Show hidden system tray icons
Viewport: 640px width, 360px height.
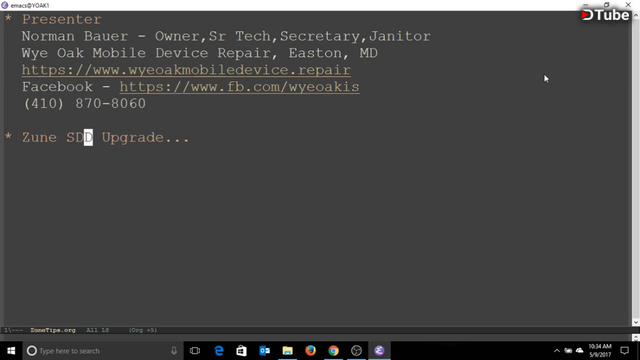tap(557, 351)
